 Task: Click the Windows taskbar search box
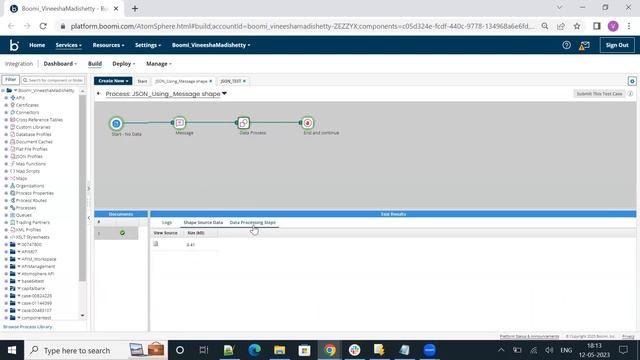tap(96, 350)
